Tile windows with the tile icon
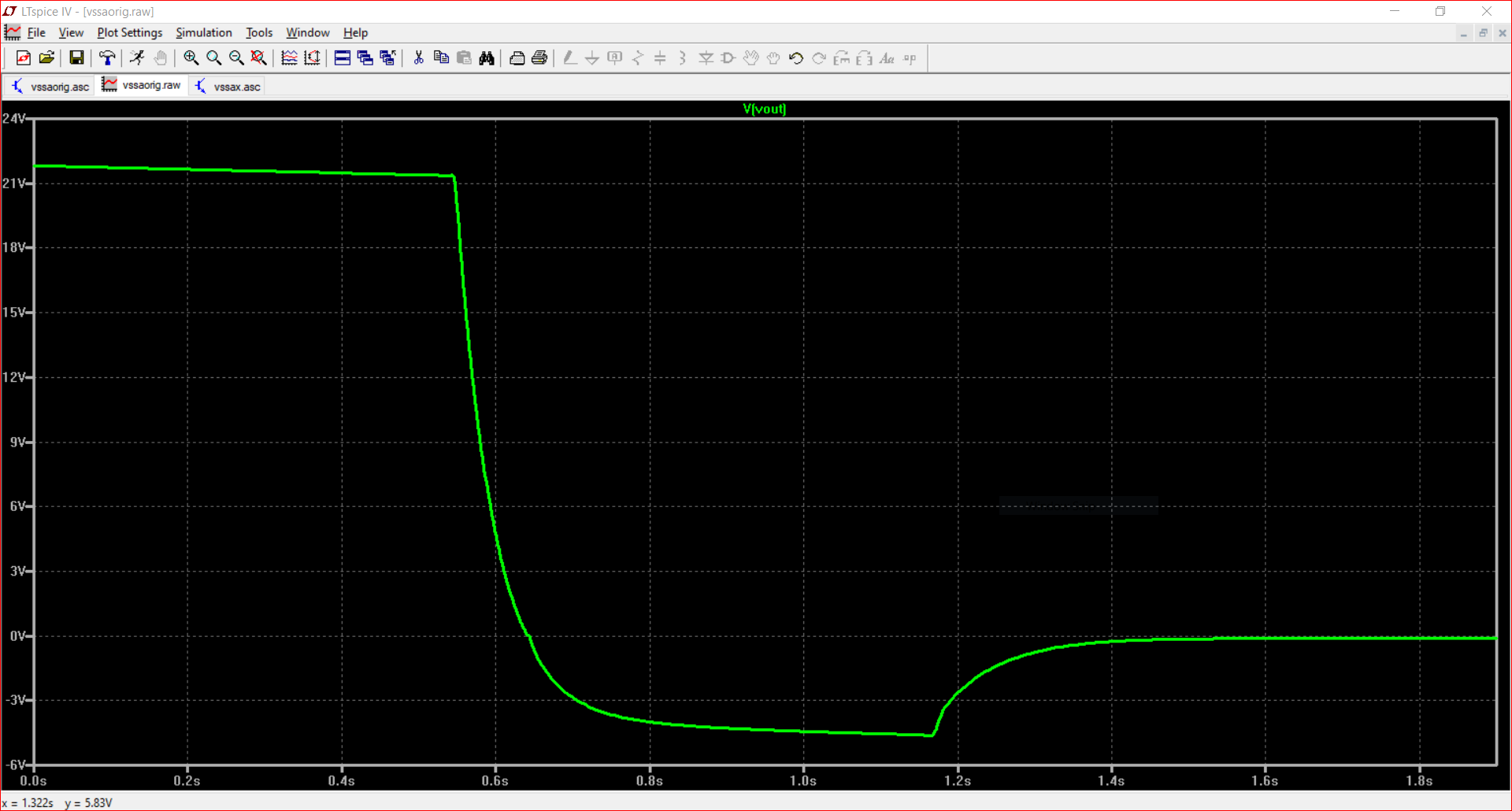This screenshot has height=811, width=1512. pos(343,58)
